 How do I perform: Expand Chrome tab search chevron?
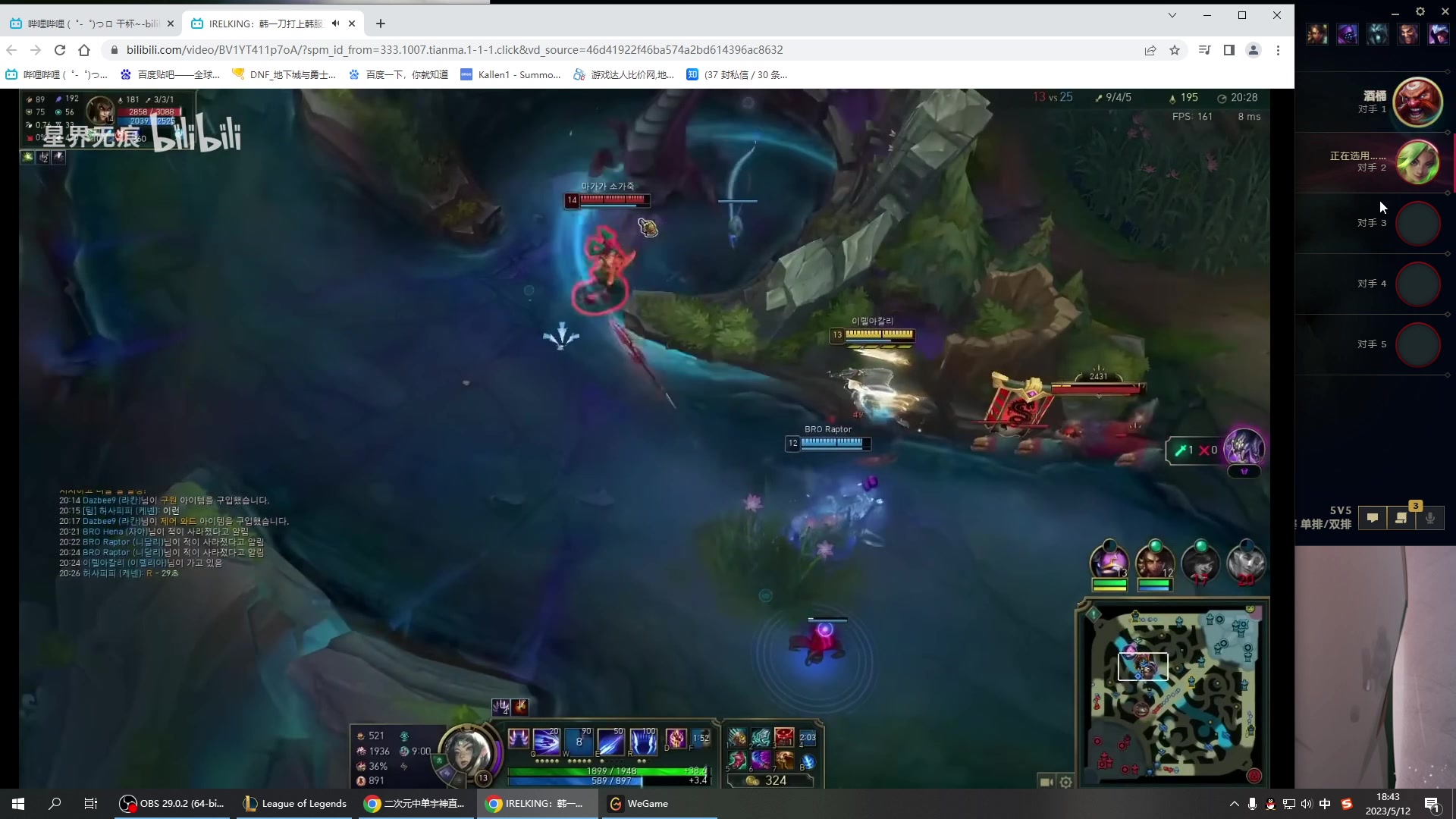(1172, 15)
